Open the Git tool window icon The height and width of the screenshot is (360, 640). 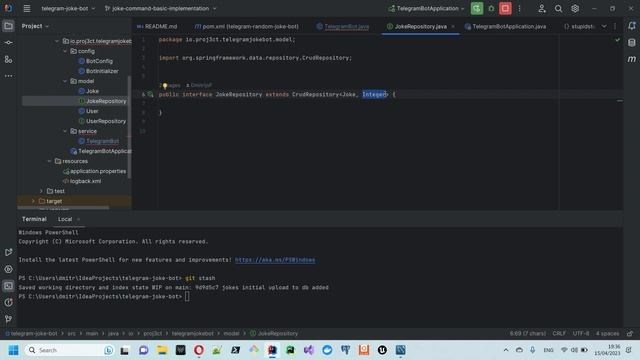(x=8, y=319)
